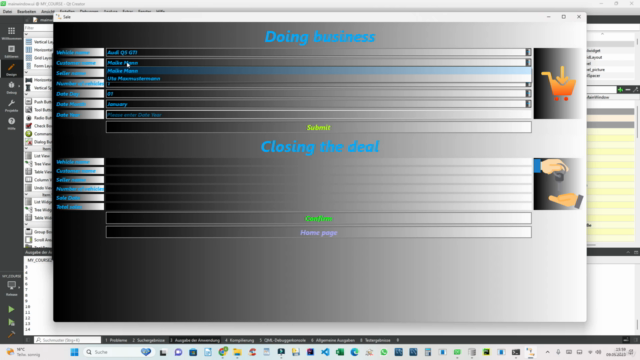
Task: Open the Vehicle name combo box arrow
Action: pos(528,52)
